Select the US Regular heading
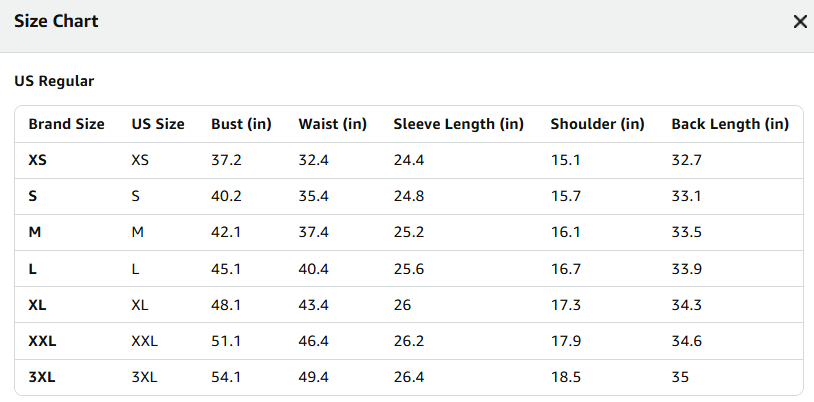 point(54,81)
